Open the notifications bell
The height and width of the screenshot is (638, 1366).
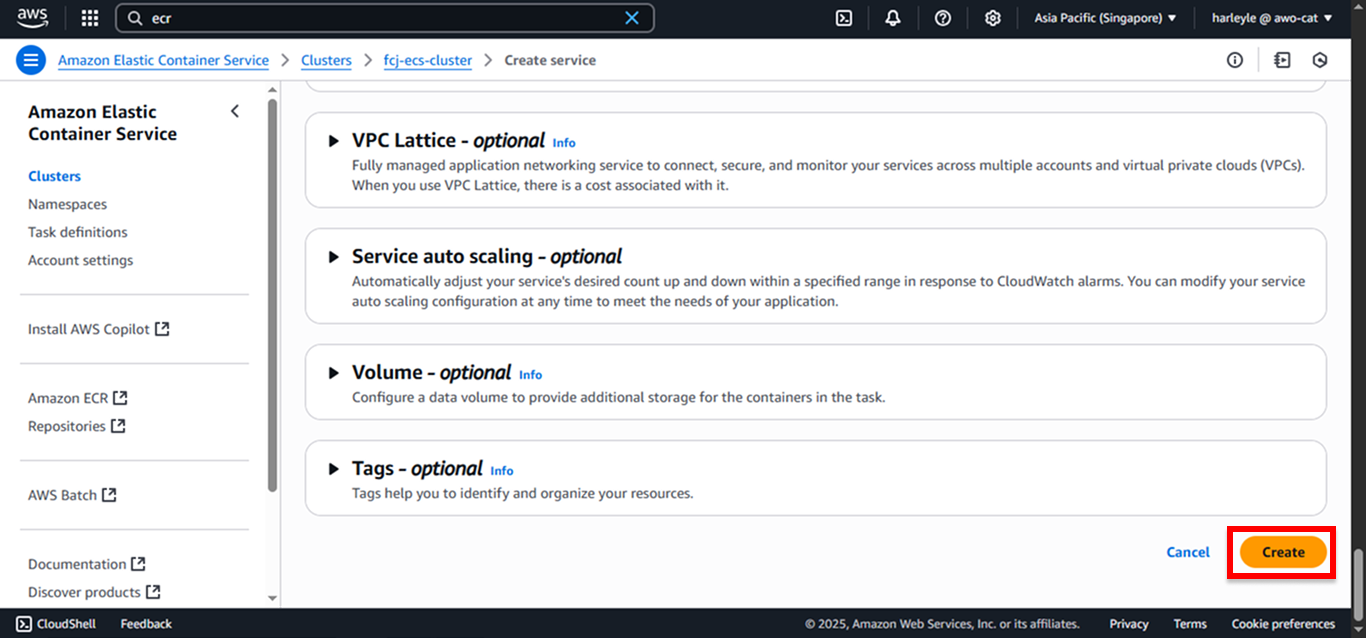(893, 18)
